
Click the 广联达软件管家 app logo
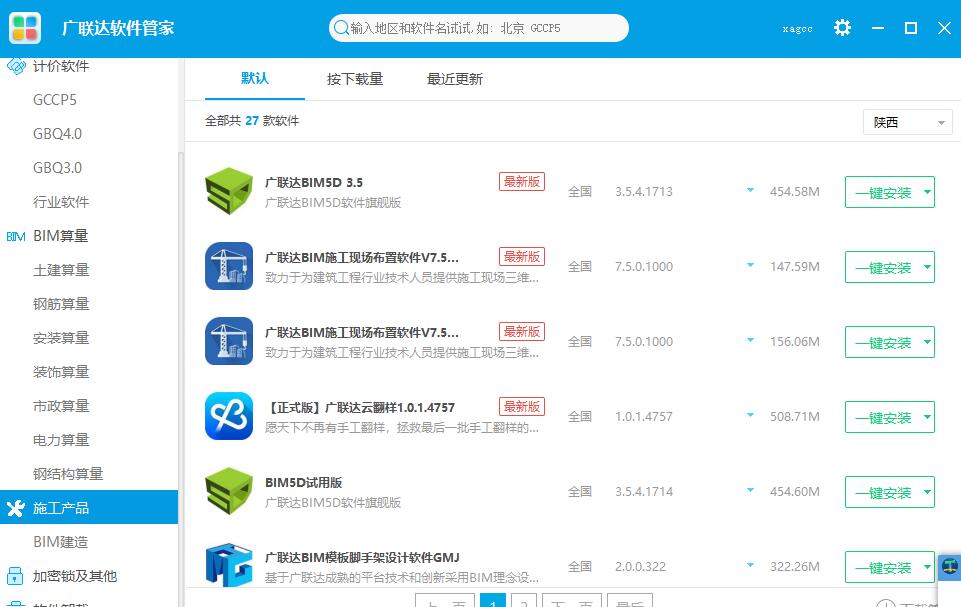[x=25, y=28]
